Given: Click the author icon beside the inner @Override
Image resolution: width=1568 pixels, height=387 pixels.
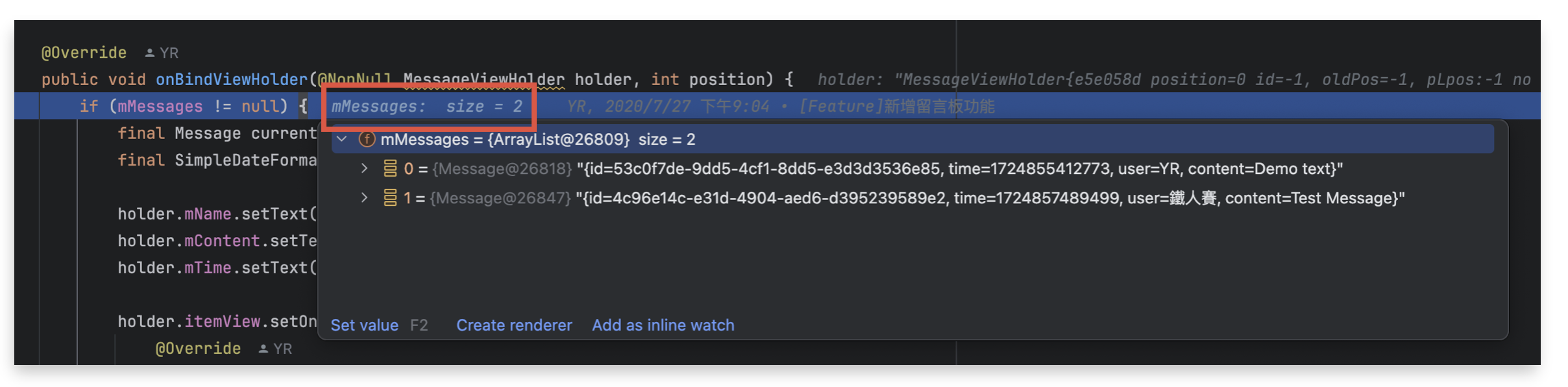Looking at the screenshot, I should coord(263,348).
